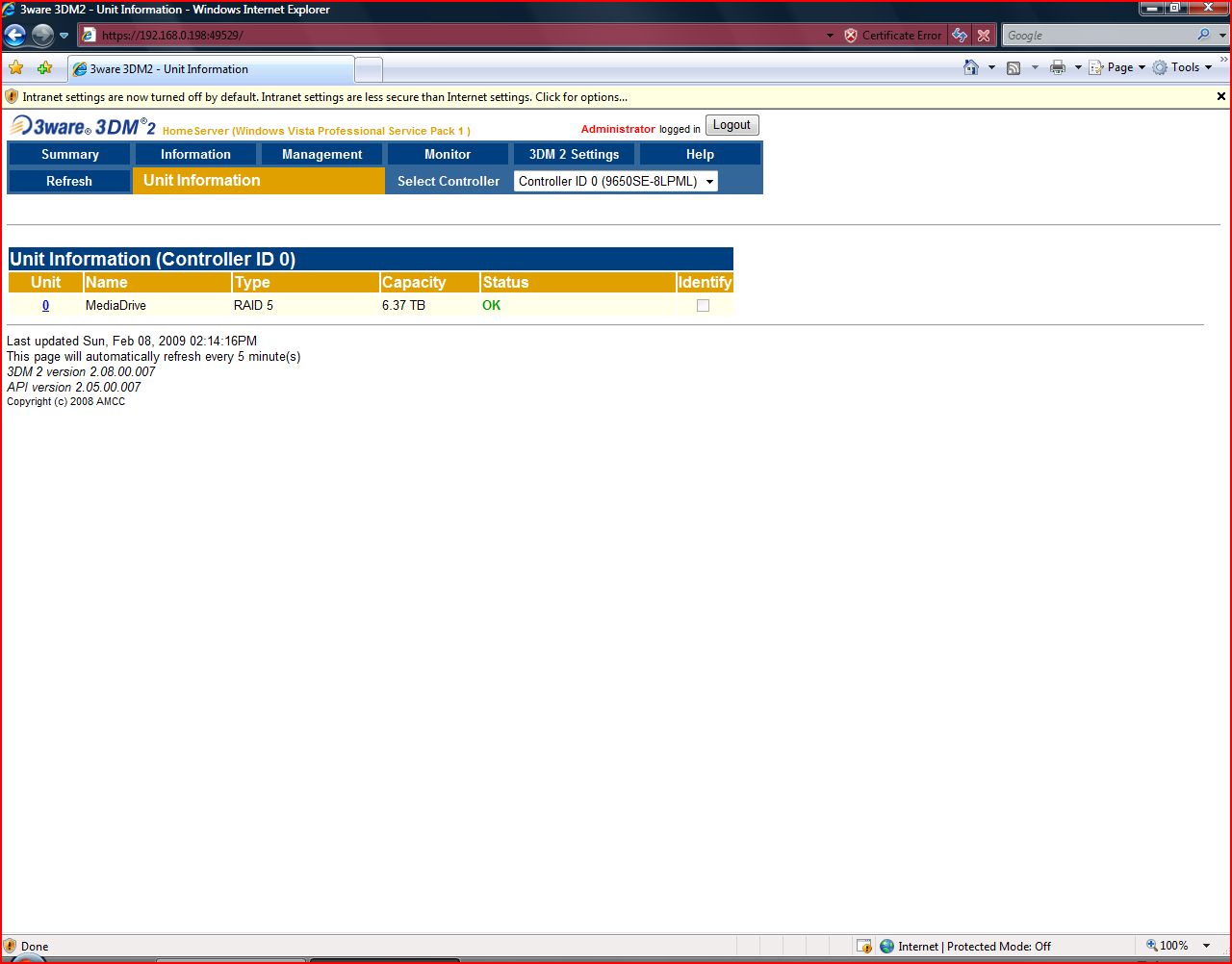Expand the address bar history dropdown arrow

point(830,36)
